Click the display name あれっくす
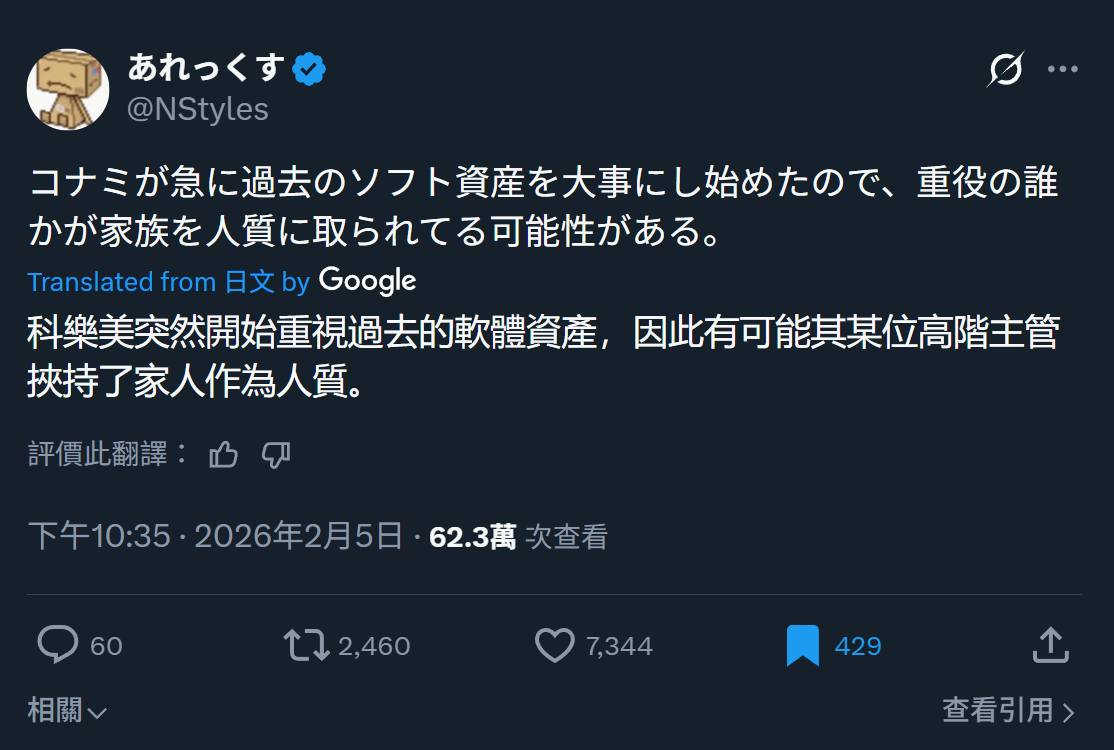The height and width of the screenshot is (750, 1114). 207,69
